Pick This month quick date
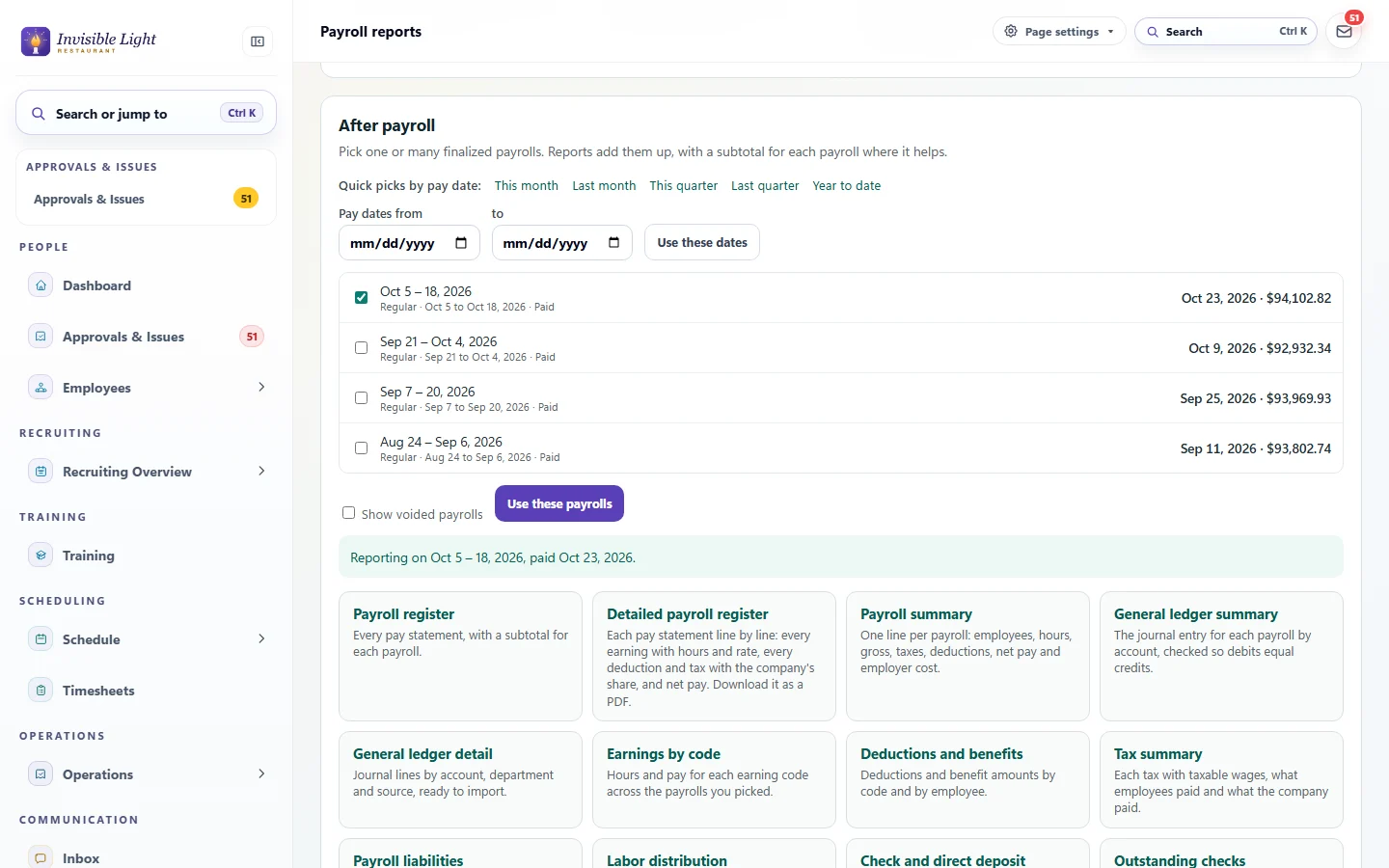This screenshot has width=1389, height=868. click(x=527, y=186)
